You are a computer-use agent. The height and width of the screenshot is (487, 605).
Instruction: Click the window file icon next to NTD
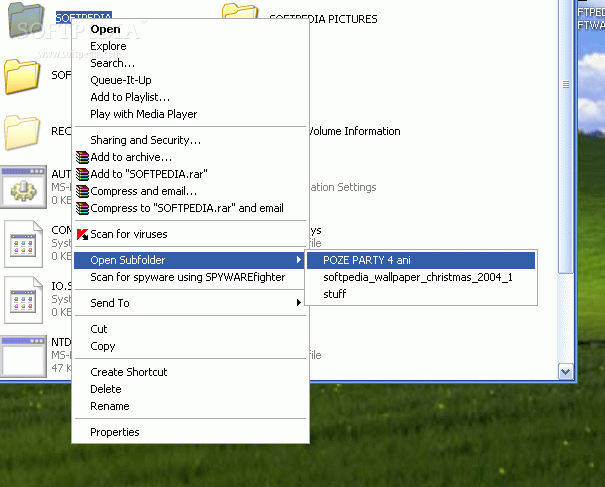tap(23, 356)
